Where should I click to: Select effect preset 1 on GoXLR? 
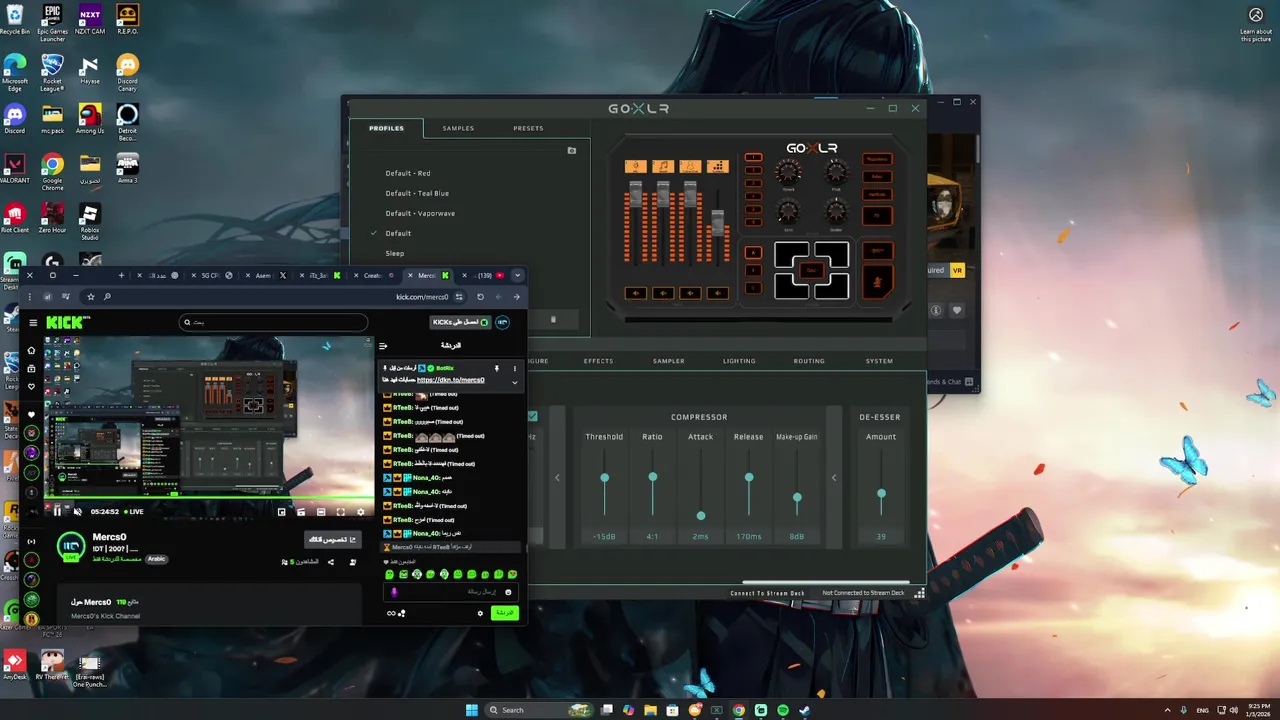(753, 157)
